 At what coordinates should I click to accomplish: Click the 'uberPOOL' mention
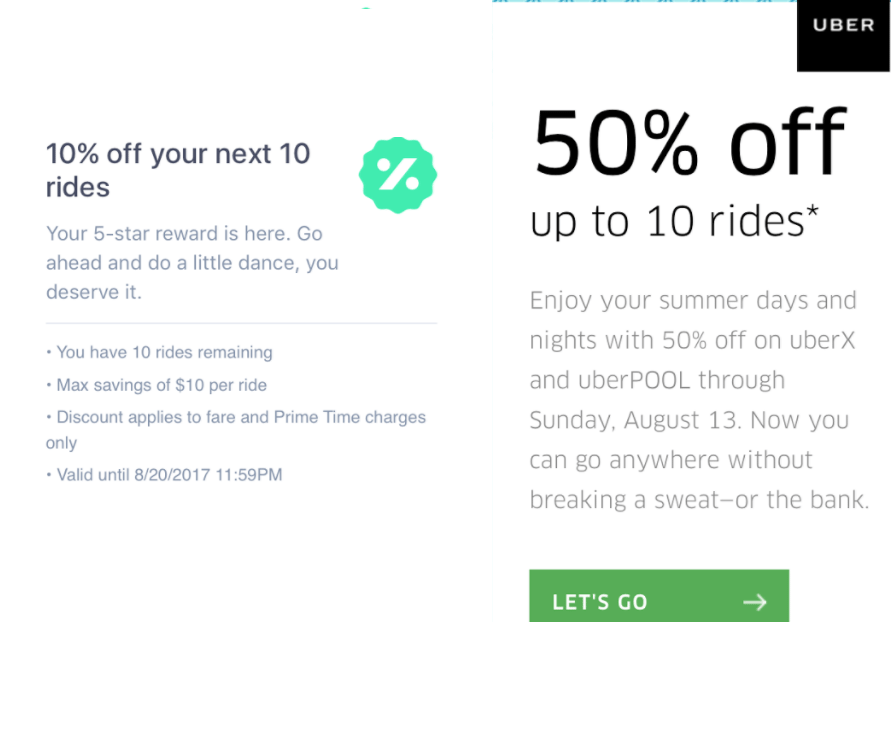coord(634,380)
